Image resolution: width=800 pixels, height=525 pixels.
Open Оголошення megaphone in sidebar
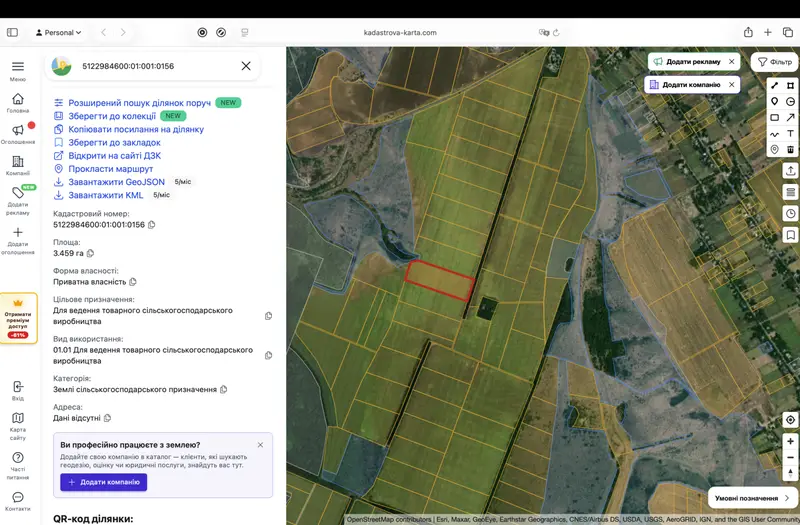coord(18,130)
